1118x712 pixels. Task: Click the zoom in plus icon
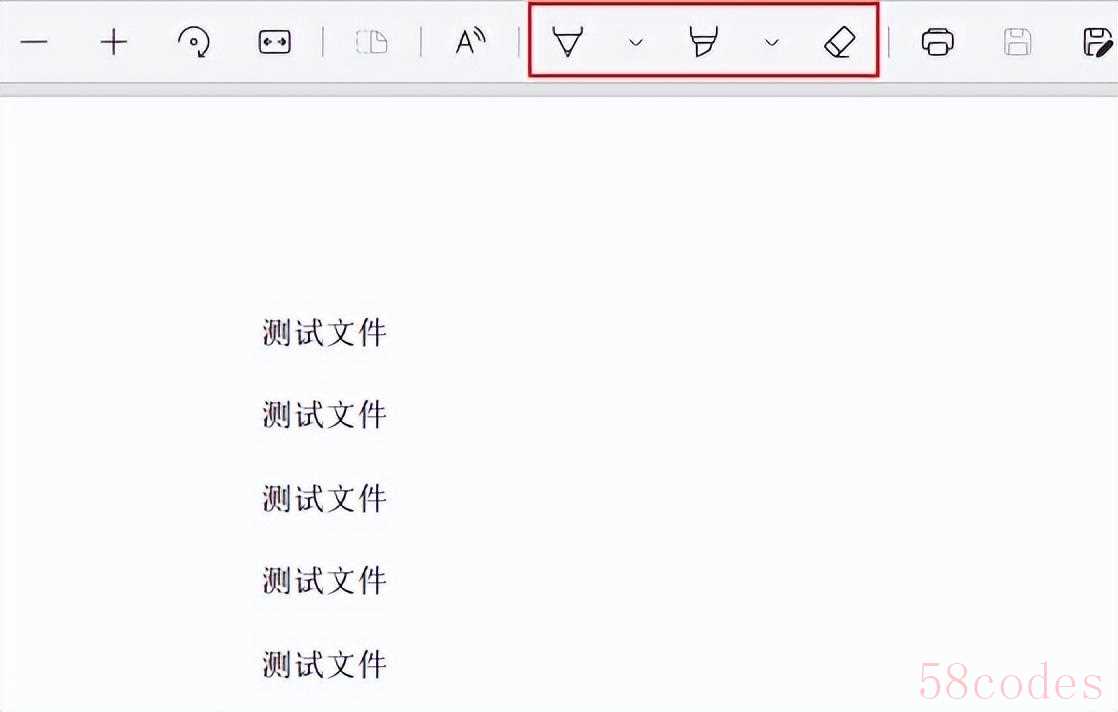[x=113, y=43]
